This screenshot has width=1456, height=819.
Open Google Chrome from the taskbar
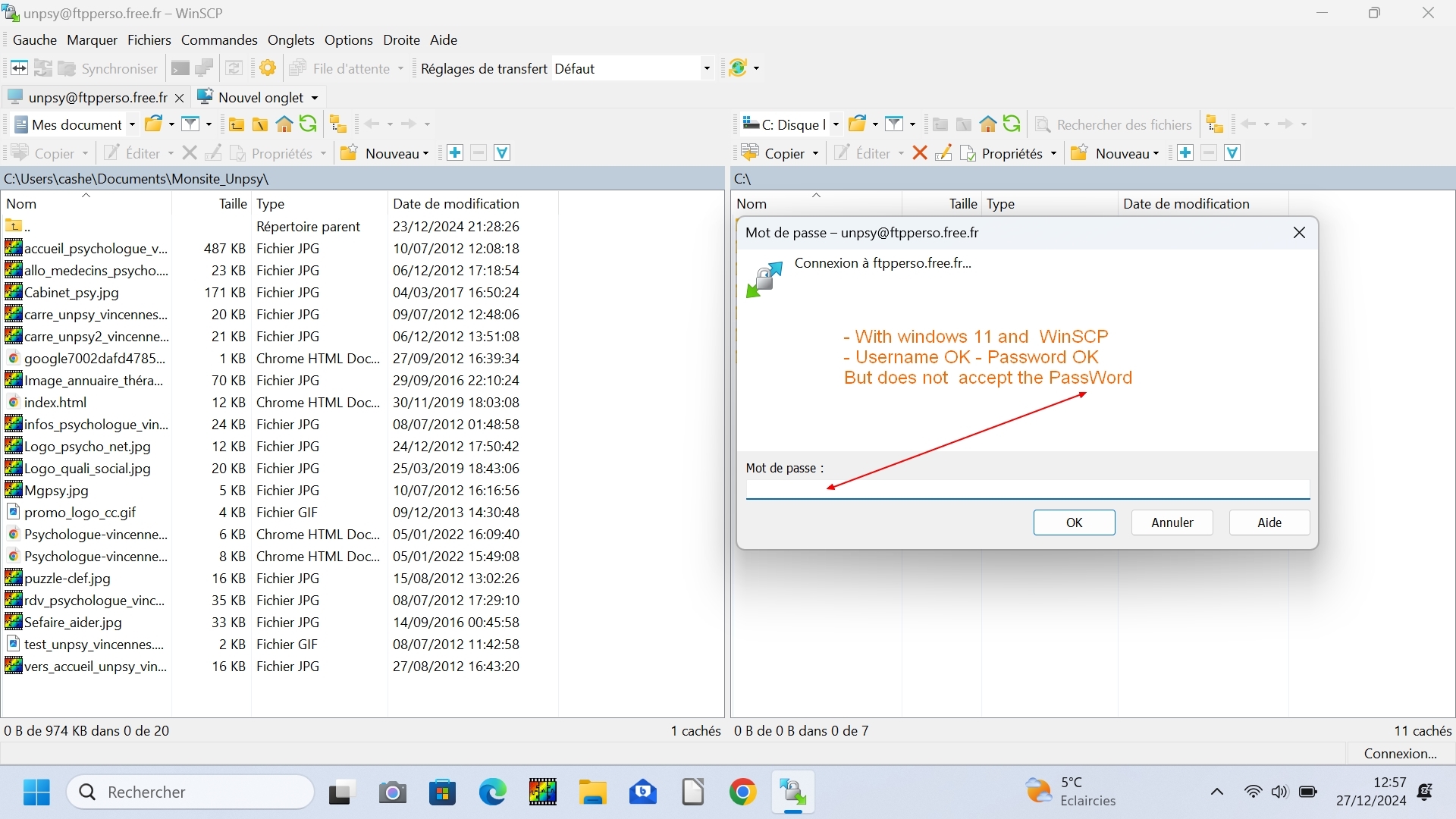coord(743,792)
